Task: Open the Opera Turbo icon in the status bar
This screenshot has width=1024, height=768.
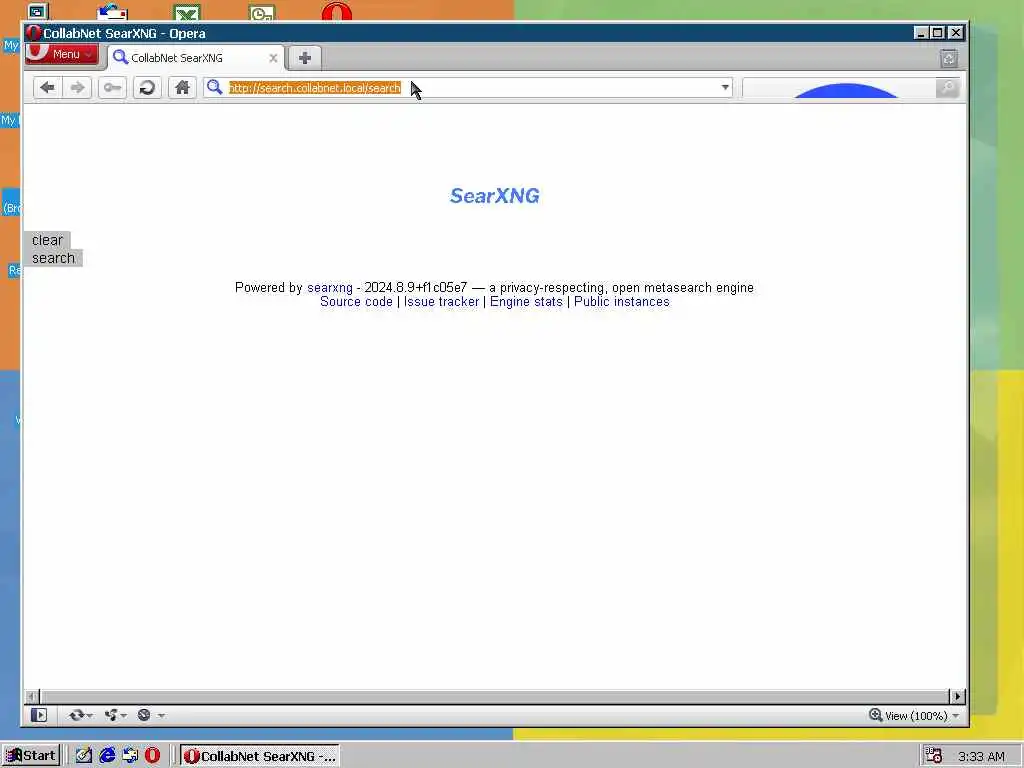Action: click(144, 715)
